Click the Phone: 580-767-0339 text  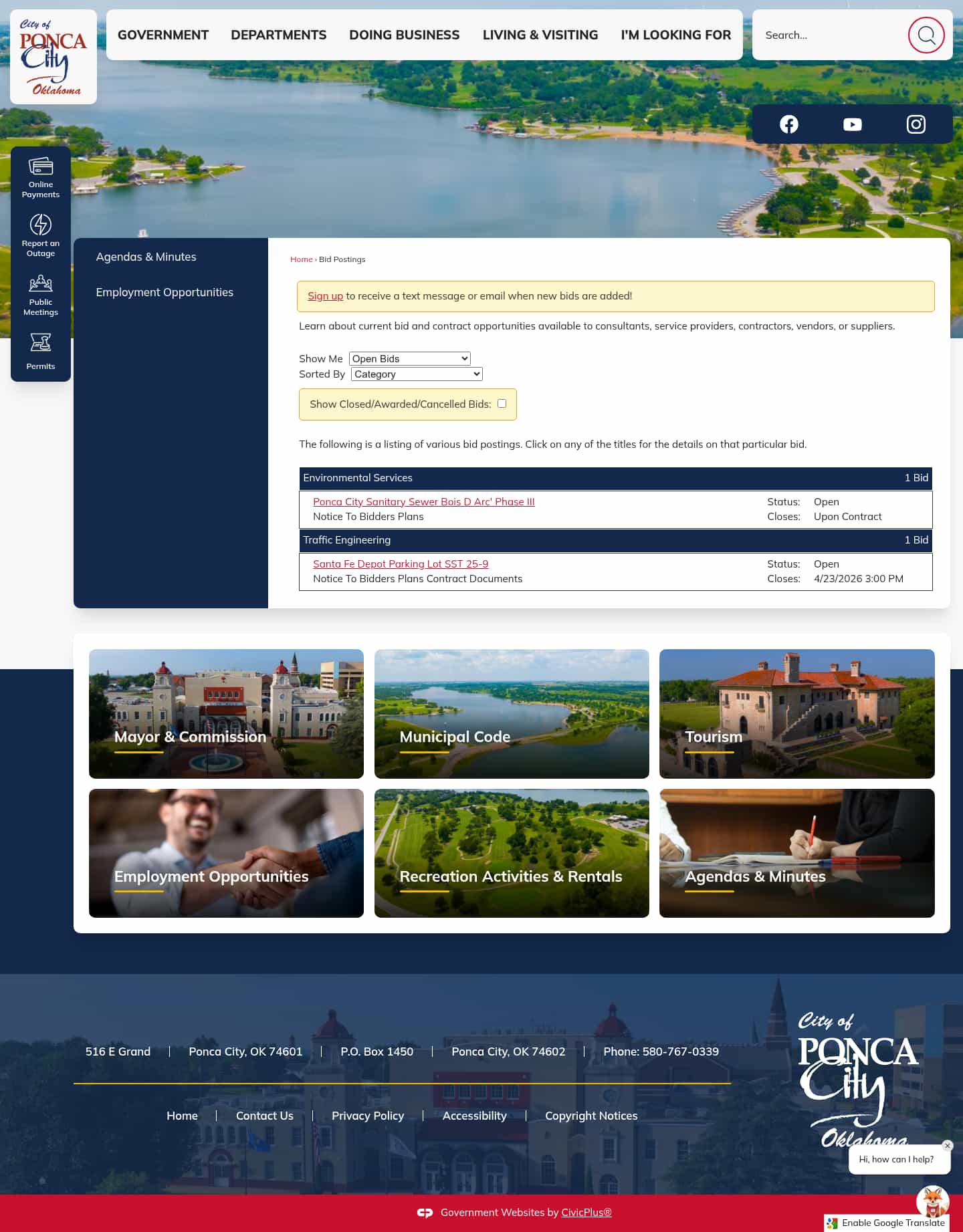(x=661, y=1052)
